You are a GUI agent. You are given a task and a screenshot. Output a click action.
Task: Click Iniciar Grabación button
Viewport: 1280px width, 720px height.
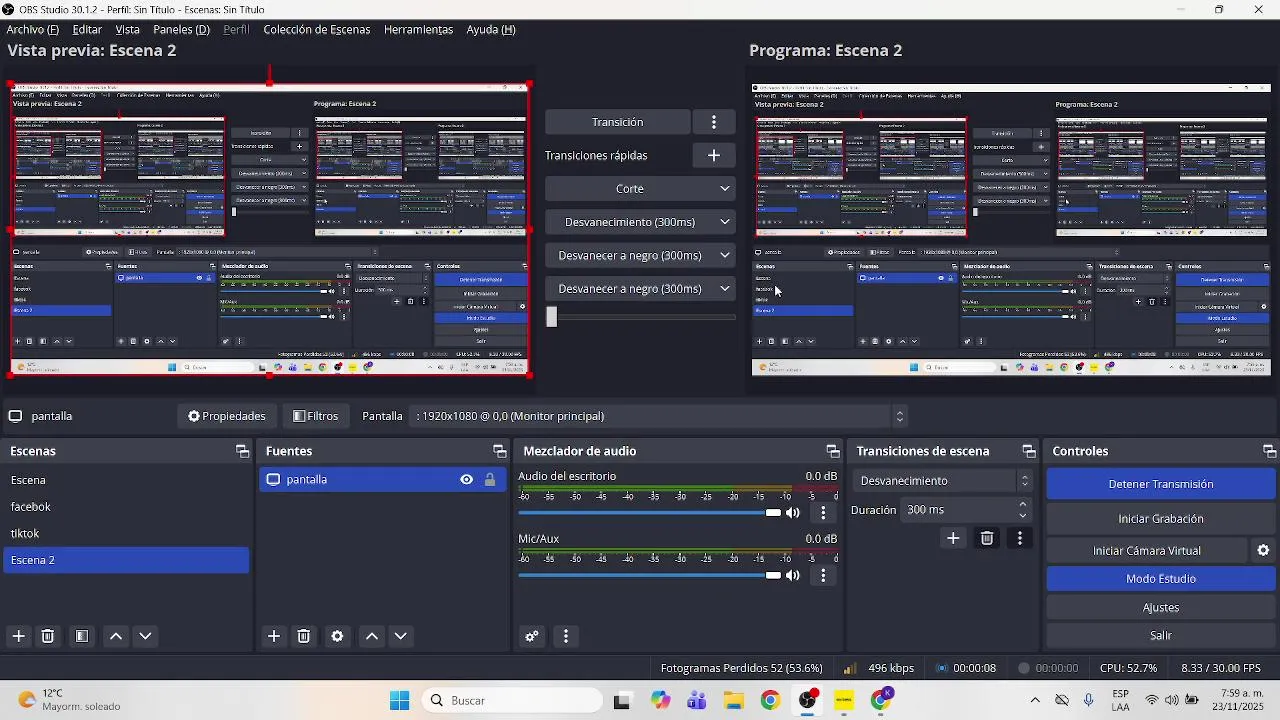tap(1161, 519)
